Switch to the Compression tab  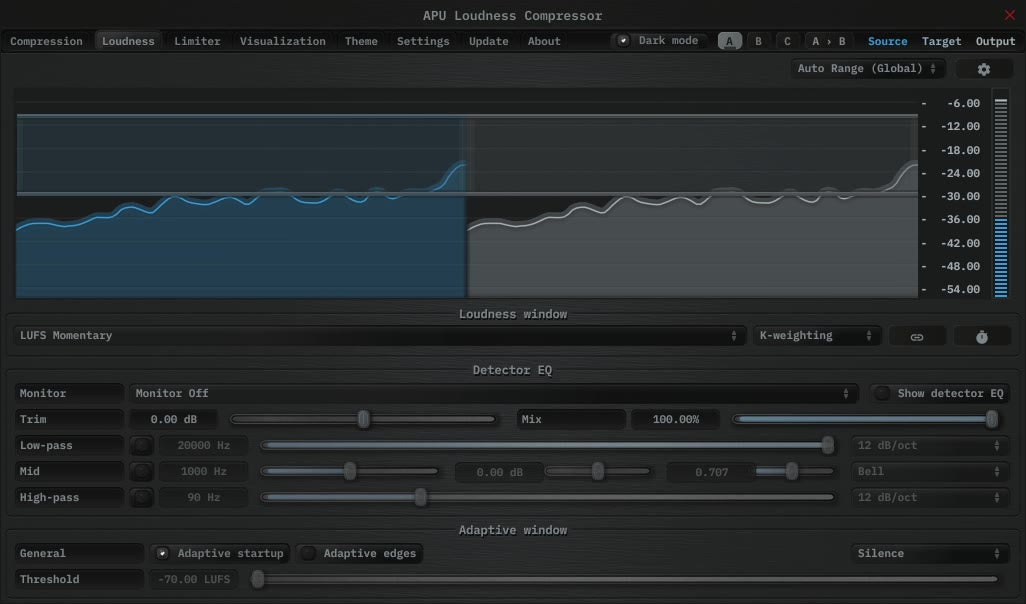click(x=46, y=41)
